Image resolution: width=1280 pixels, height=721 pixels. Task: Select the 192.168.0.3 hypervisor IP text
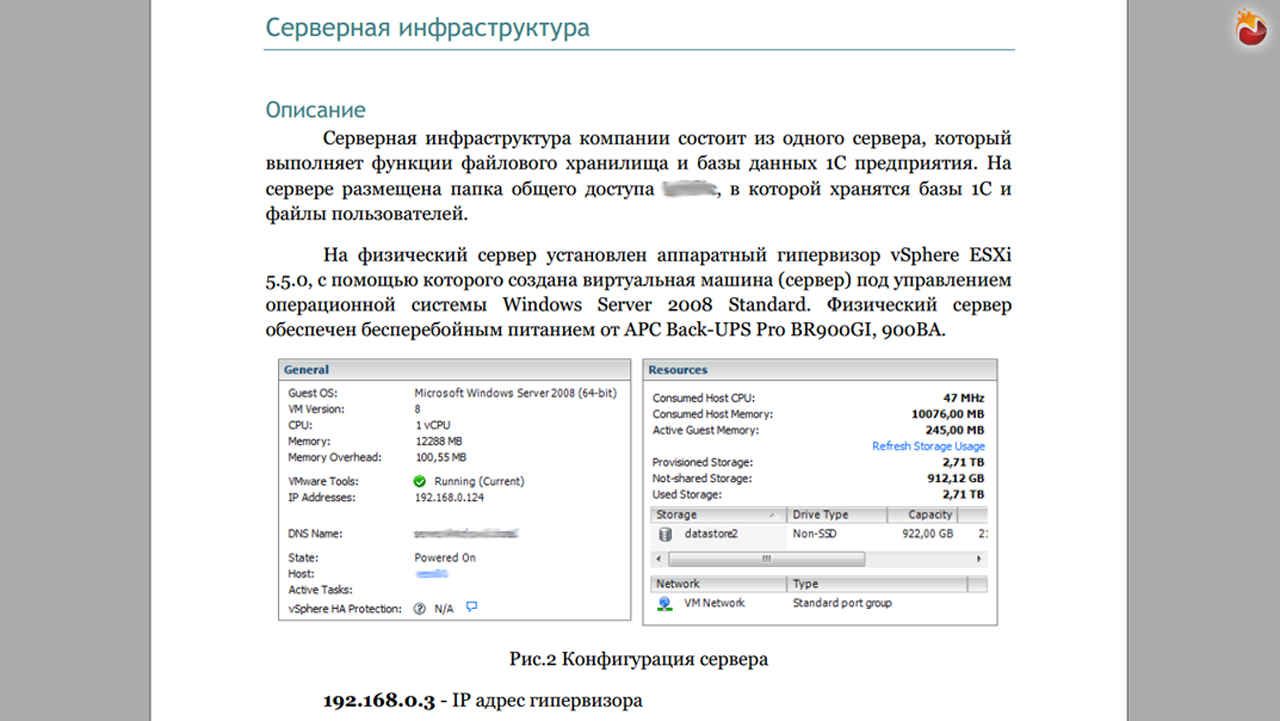coord(379,701)
